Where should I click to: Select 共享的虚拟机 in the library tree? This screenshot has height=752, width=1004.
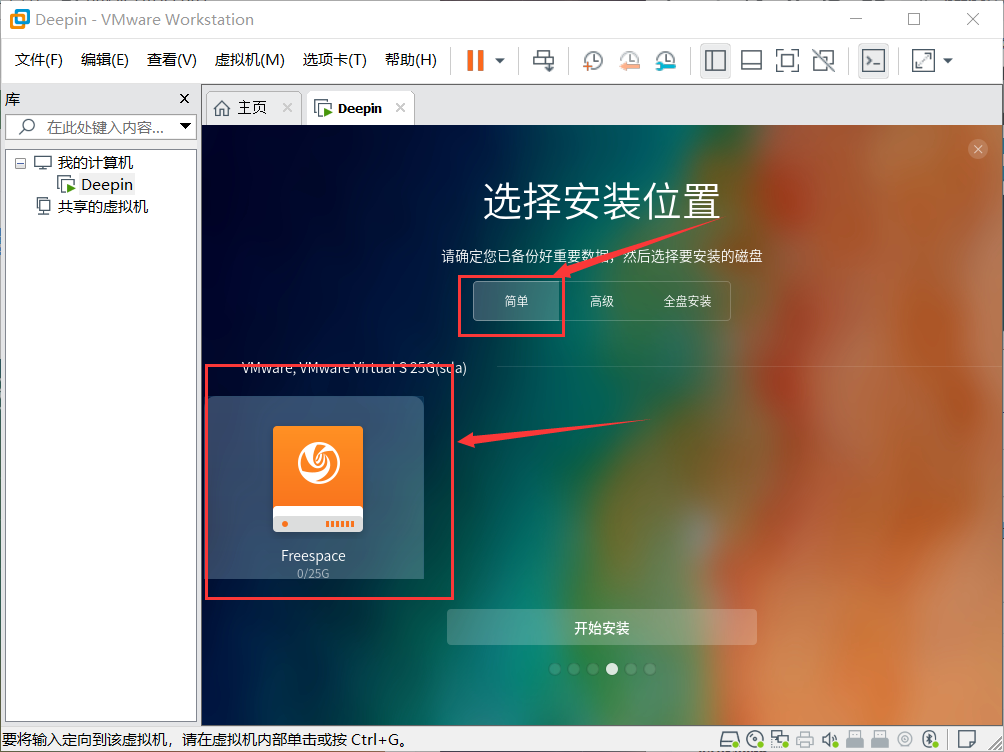point(102,207)
